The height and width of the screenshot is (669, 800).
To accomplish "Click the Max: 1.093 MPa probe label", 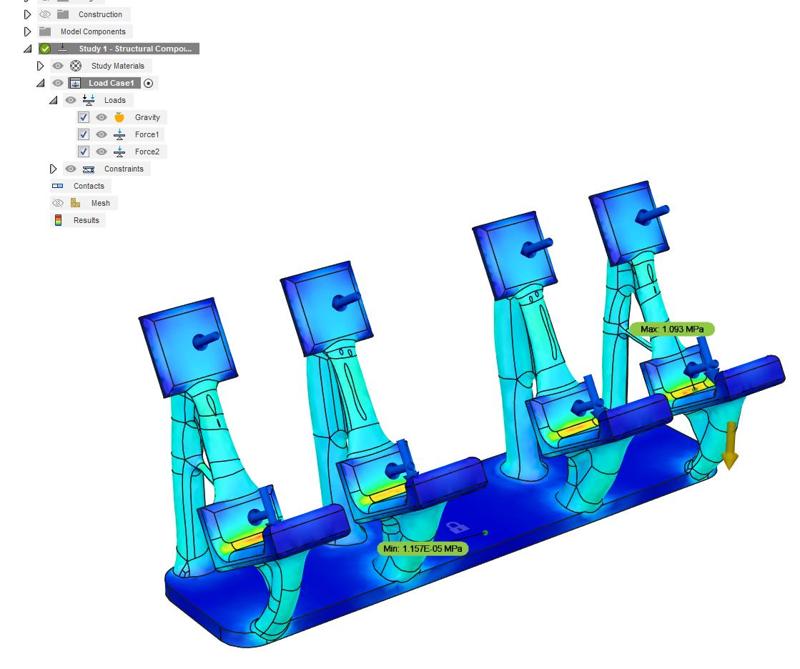I will 672,329.
